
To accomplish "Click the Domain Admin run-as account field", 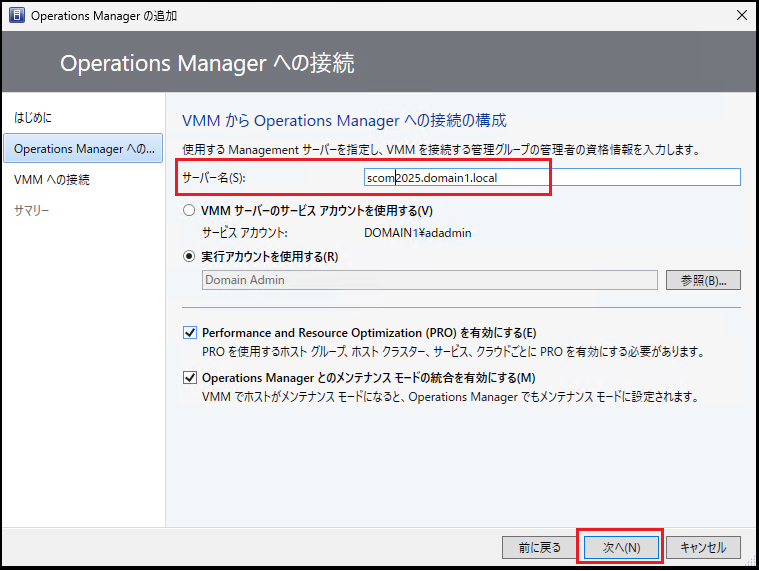I will point(429,280).
